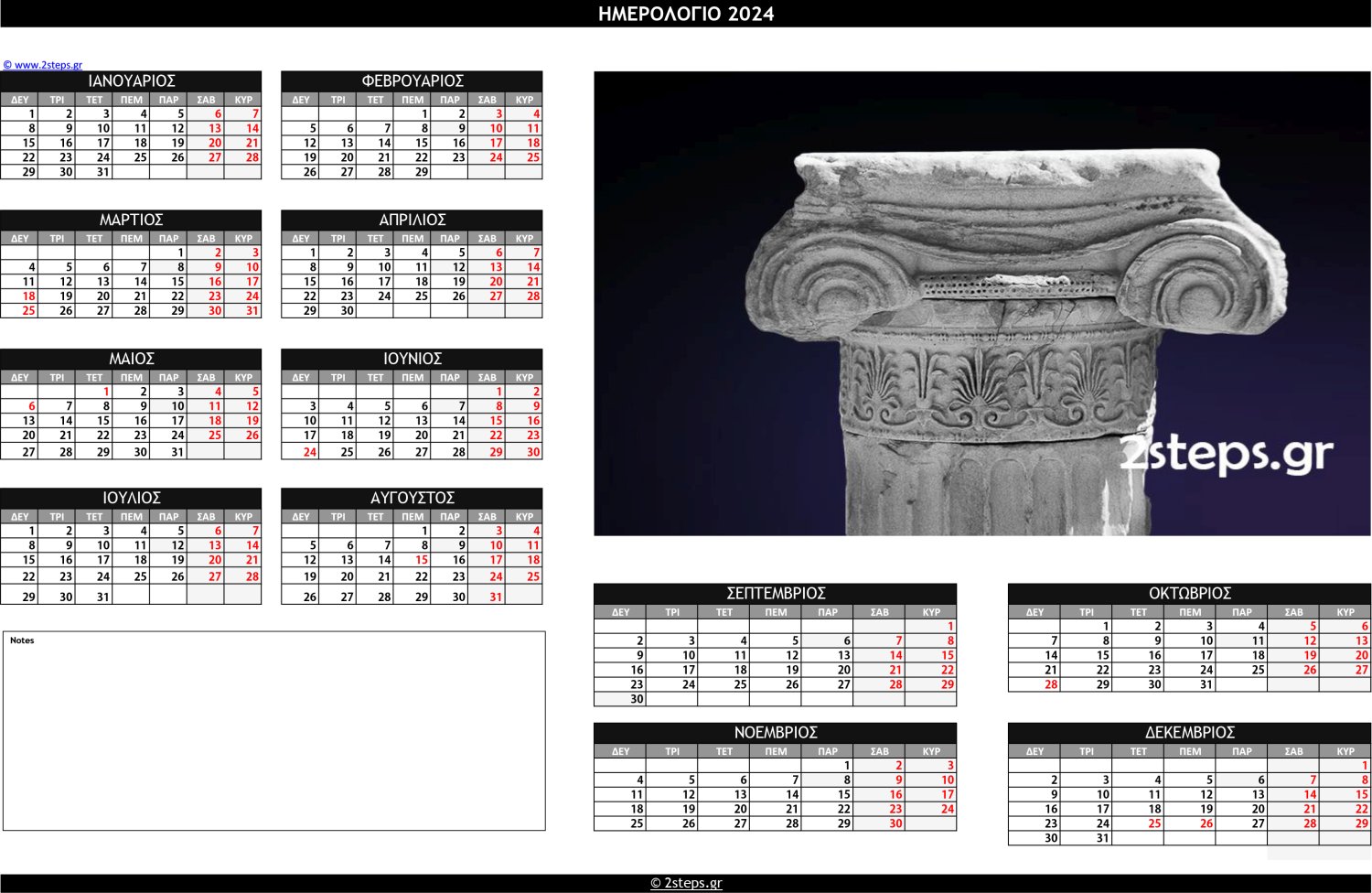Click day 31 in ΜΑΙΟΣ
1372x893 pixels.
168,452
